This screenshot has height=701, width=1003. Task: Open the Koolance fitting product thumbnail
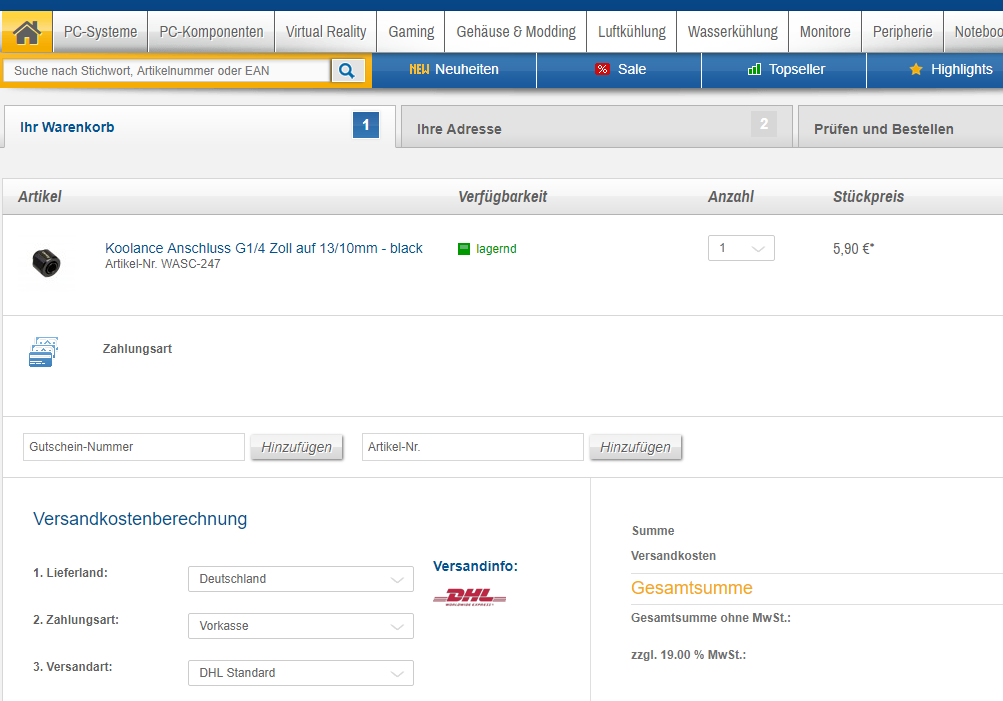click(46, 263)
